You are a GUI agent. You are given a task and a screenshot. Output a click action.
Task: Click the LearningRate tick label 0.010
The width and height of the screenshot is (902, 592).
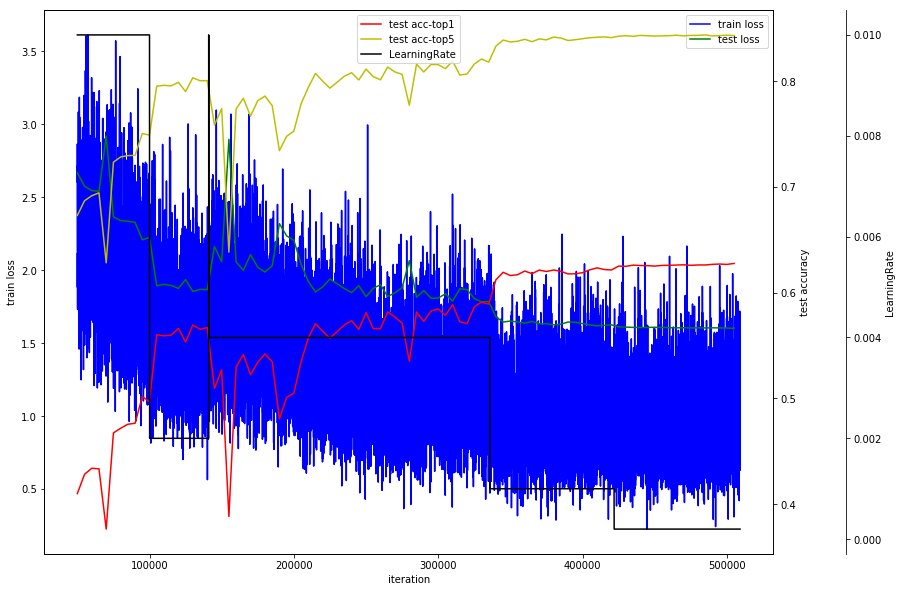click(867, 35)
